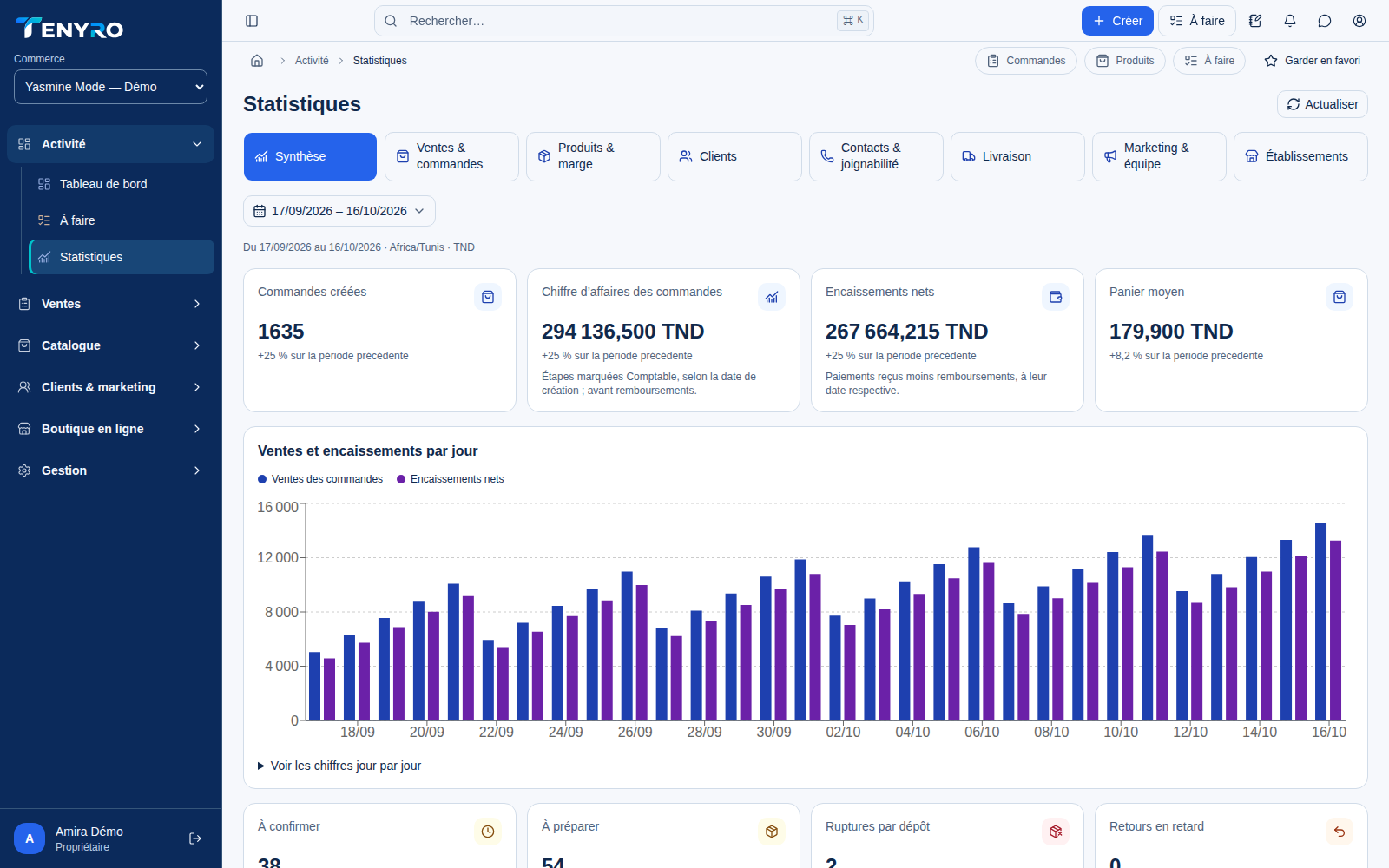Expand the Ventes sidebar section
Viewport: 1389px width, 868px height.
pos(110,304)
